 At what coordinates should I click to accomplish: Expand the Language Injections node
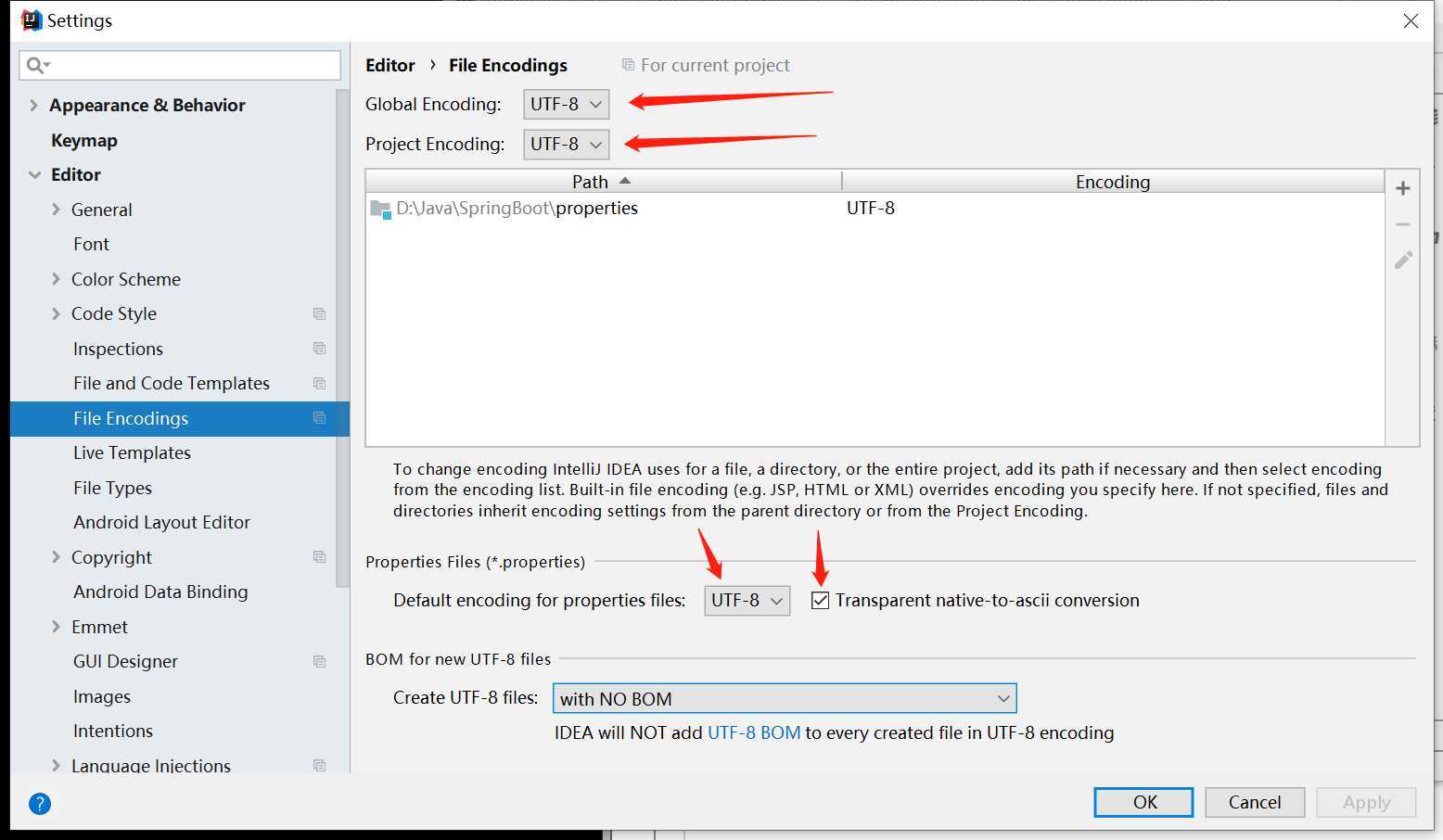point(56,766)
